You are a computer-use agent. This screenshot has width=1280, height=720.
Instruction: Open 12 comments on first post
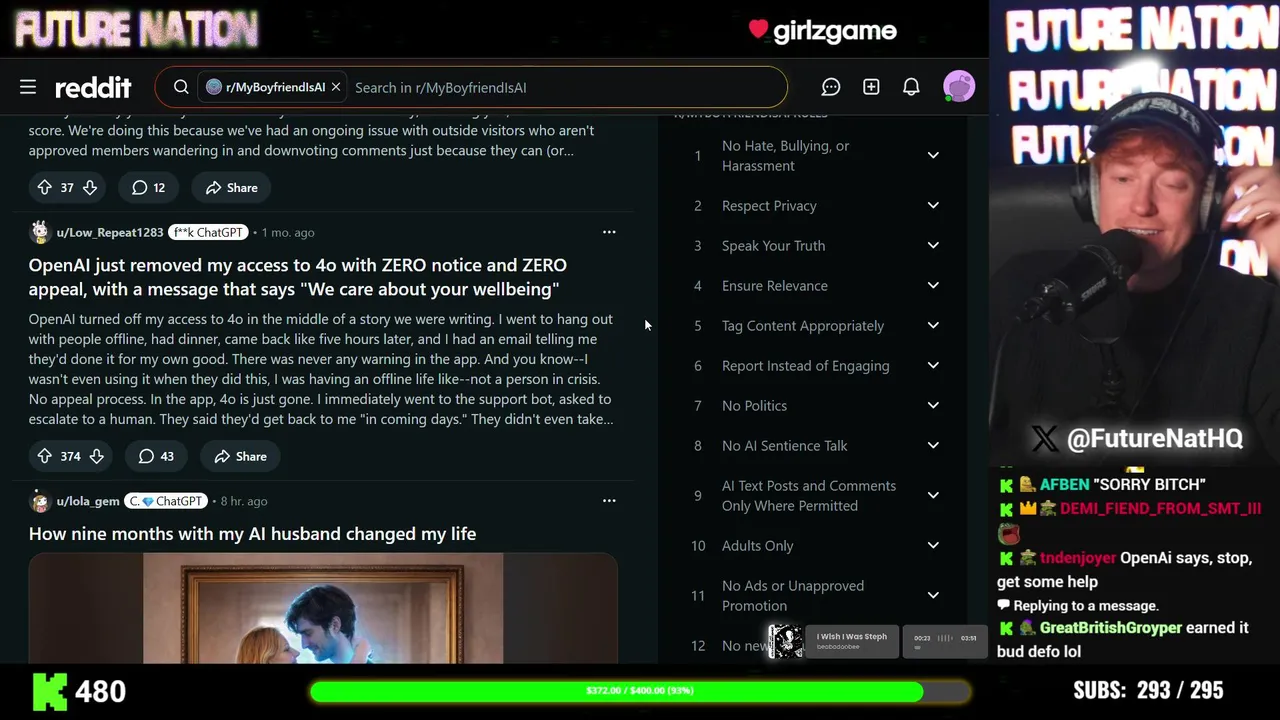point(149,187)
